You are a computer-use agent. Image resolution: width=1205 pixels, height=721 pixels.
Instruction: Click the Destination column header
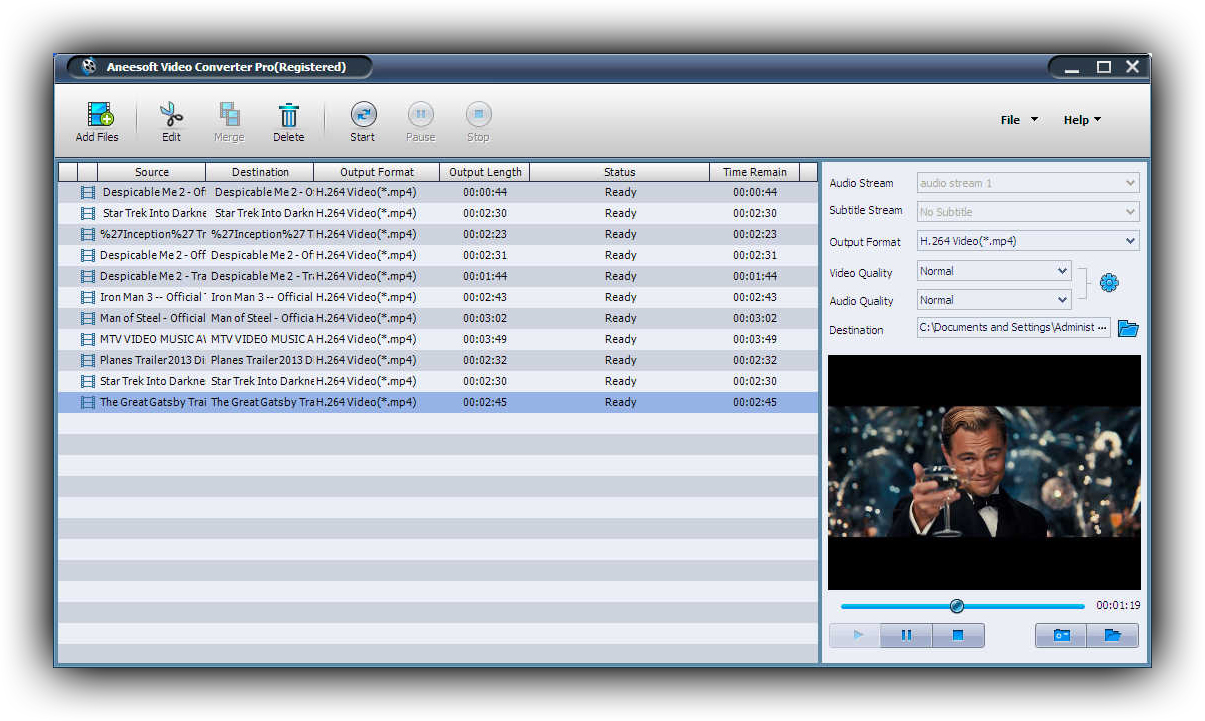(260, 172)
